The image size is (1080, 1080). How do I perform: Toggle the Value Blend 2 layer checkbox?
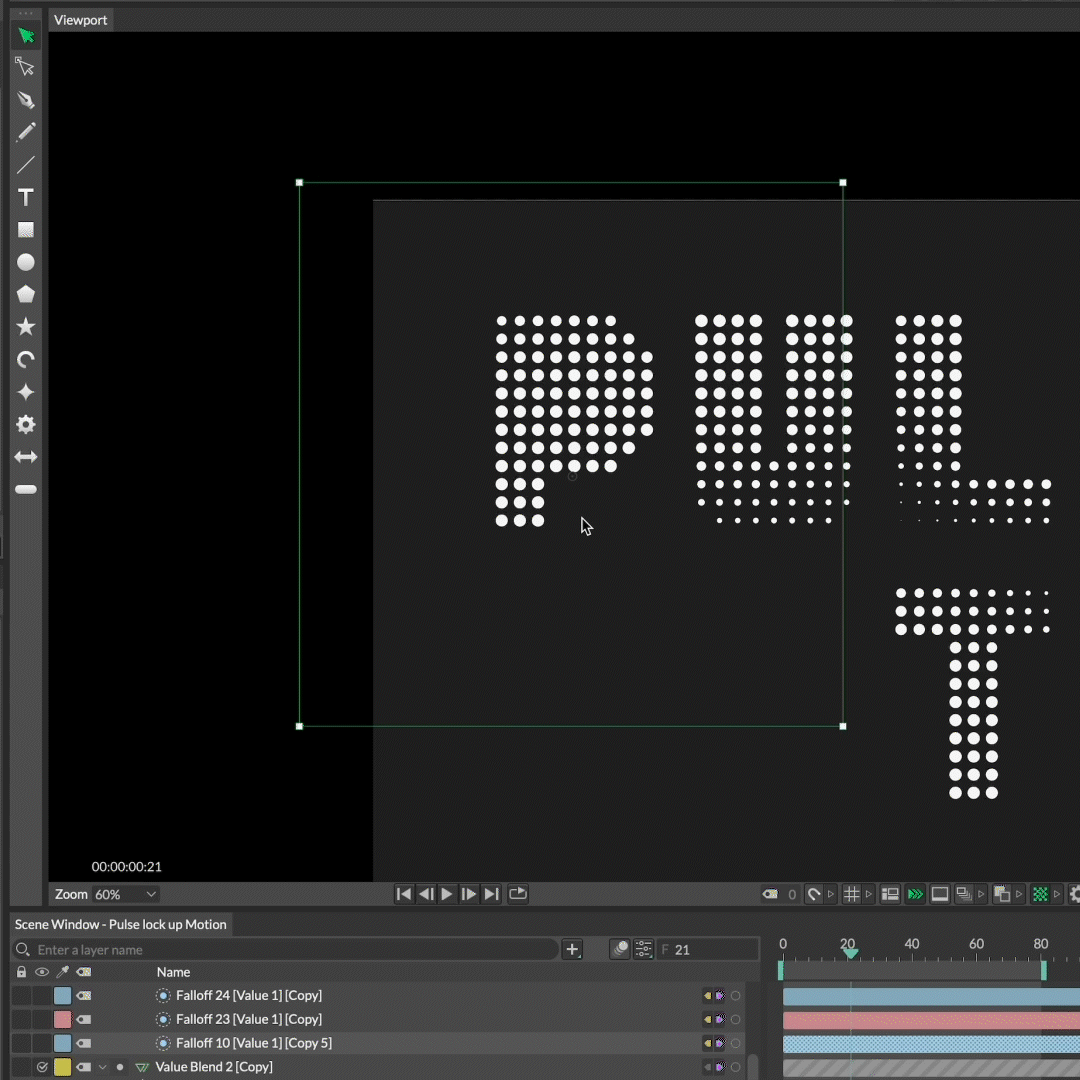coord(42,1067)
